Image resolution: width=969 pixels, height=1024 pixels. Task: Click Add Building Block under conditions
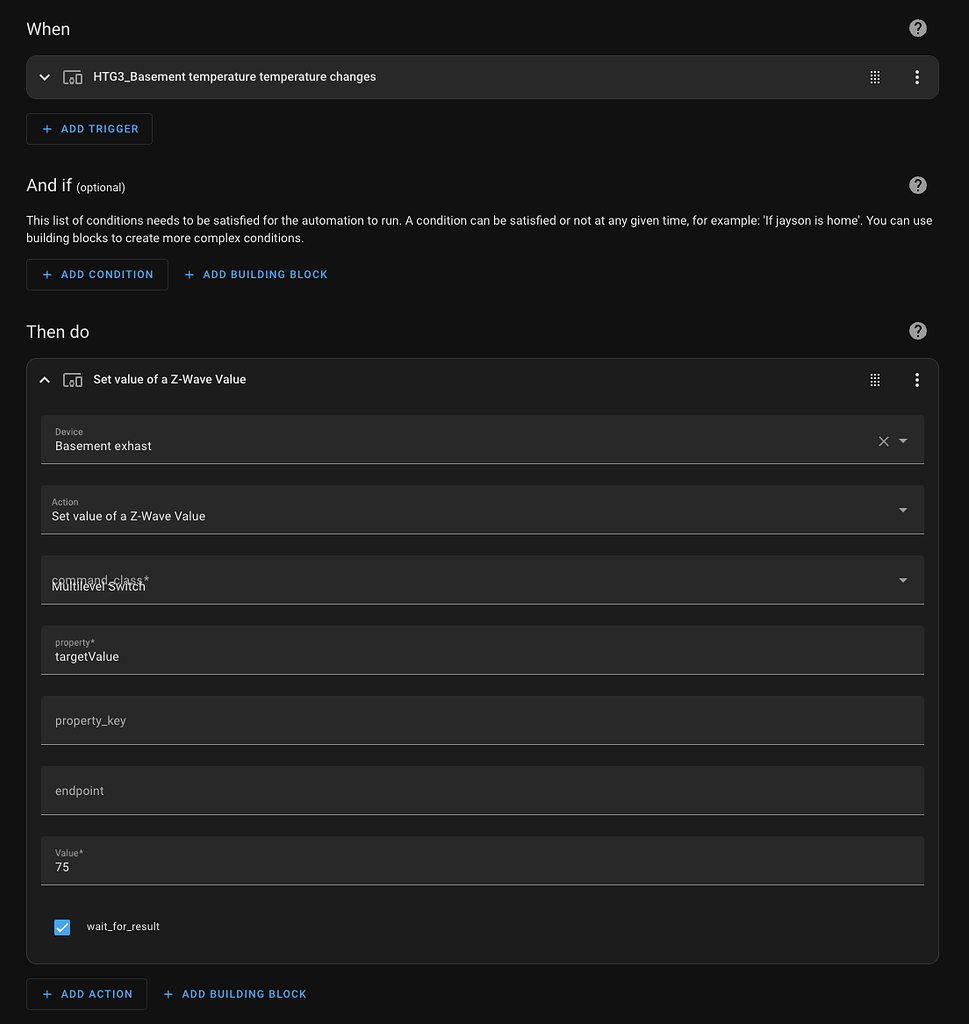point(256,274)
